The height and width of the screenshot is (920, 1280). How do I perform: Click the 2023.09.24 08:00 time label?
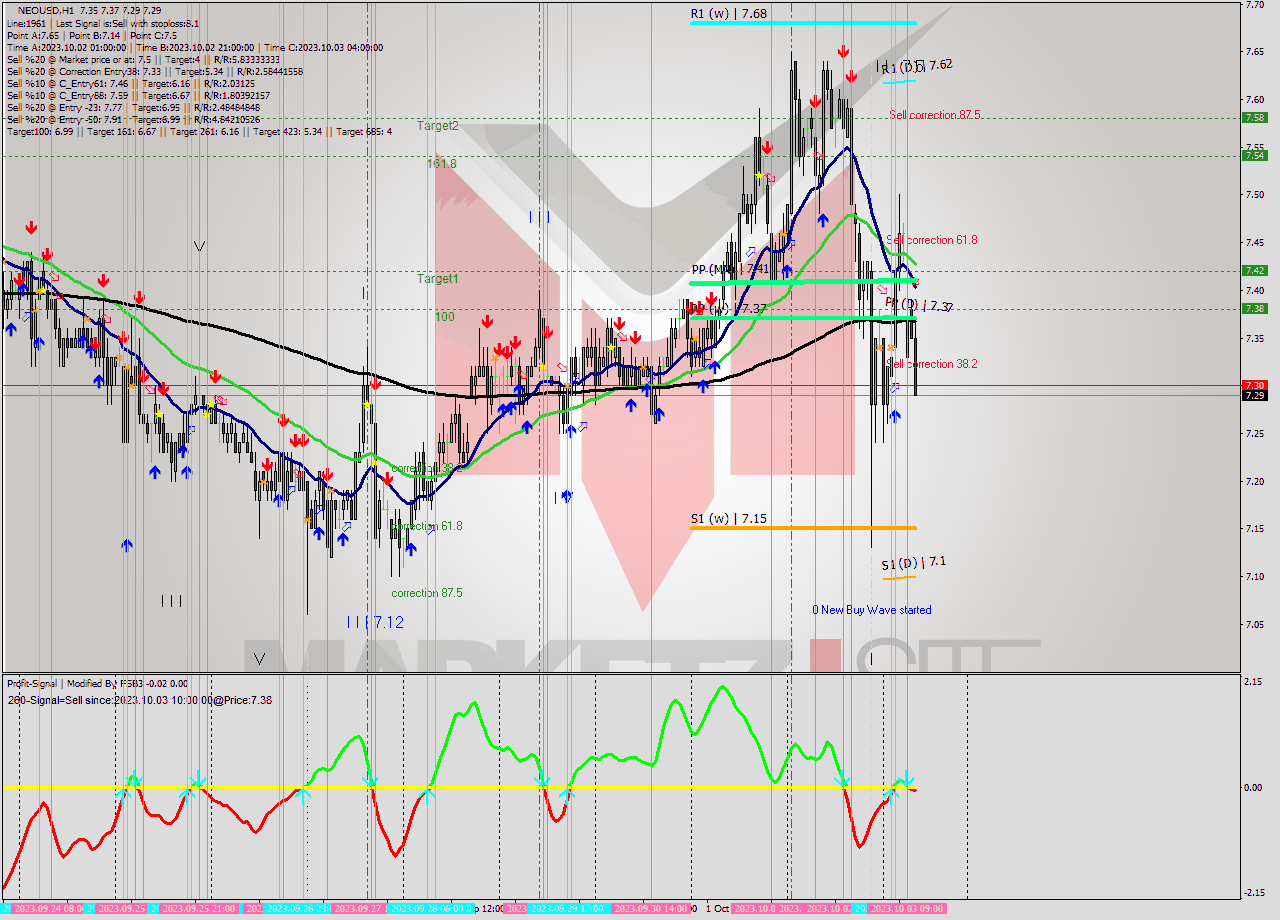tap(47, 908)
